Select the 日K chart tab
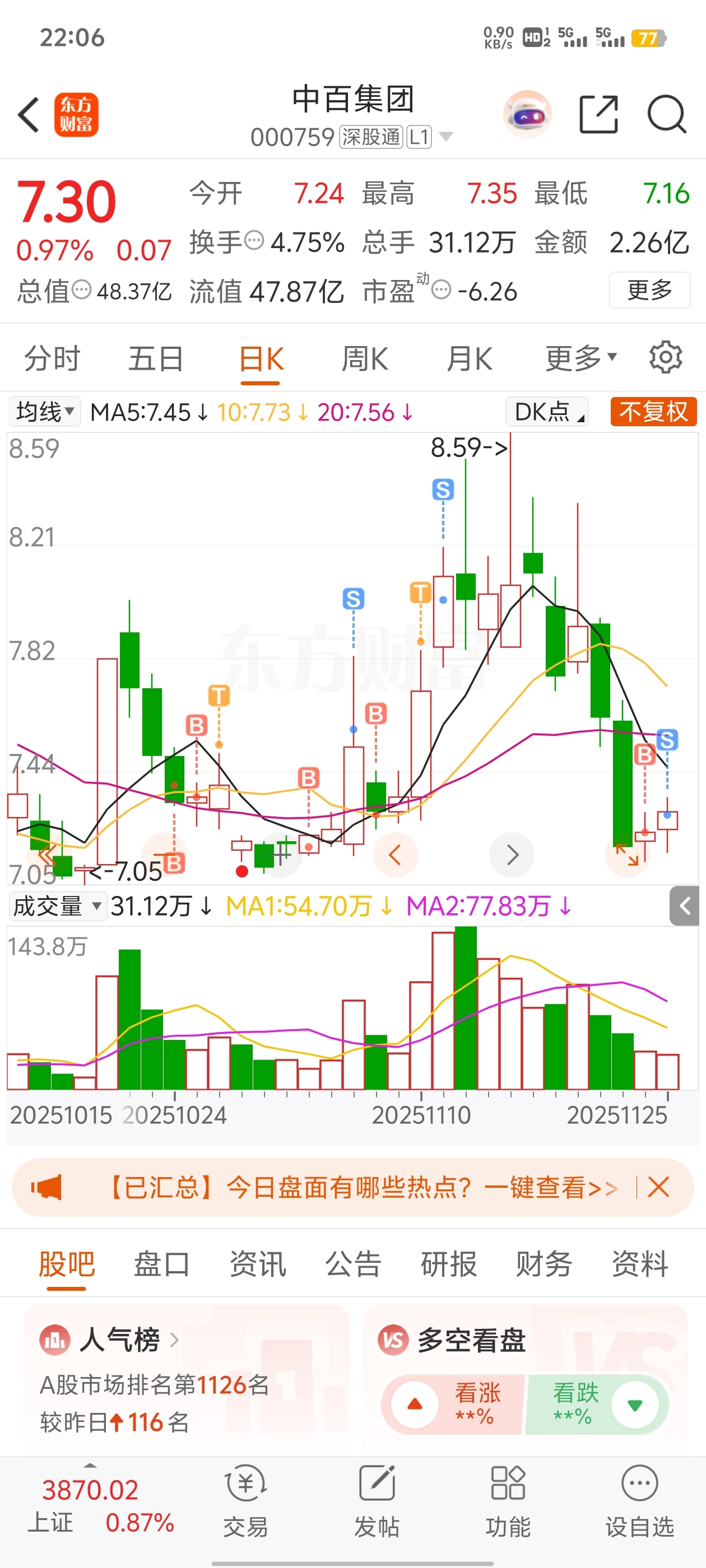The width and height of the screenshot is (706, 1568). (261, 359)
